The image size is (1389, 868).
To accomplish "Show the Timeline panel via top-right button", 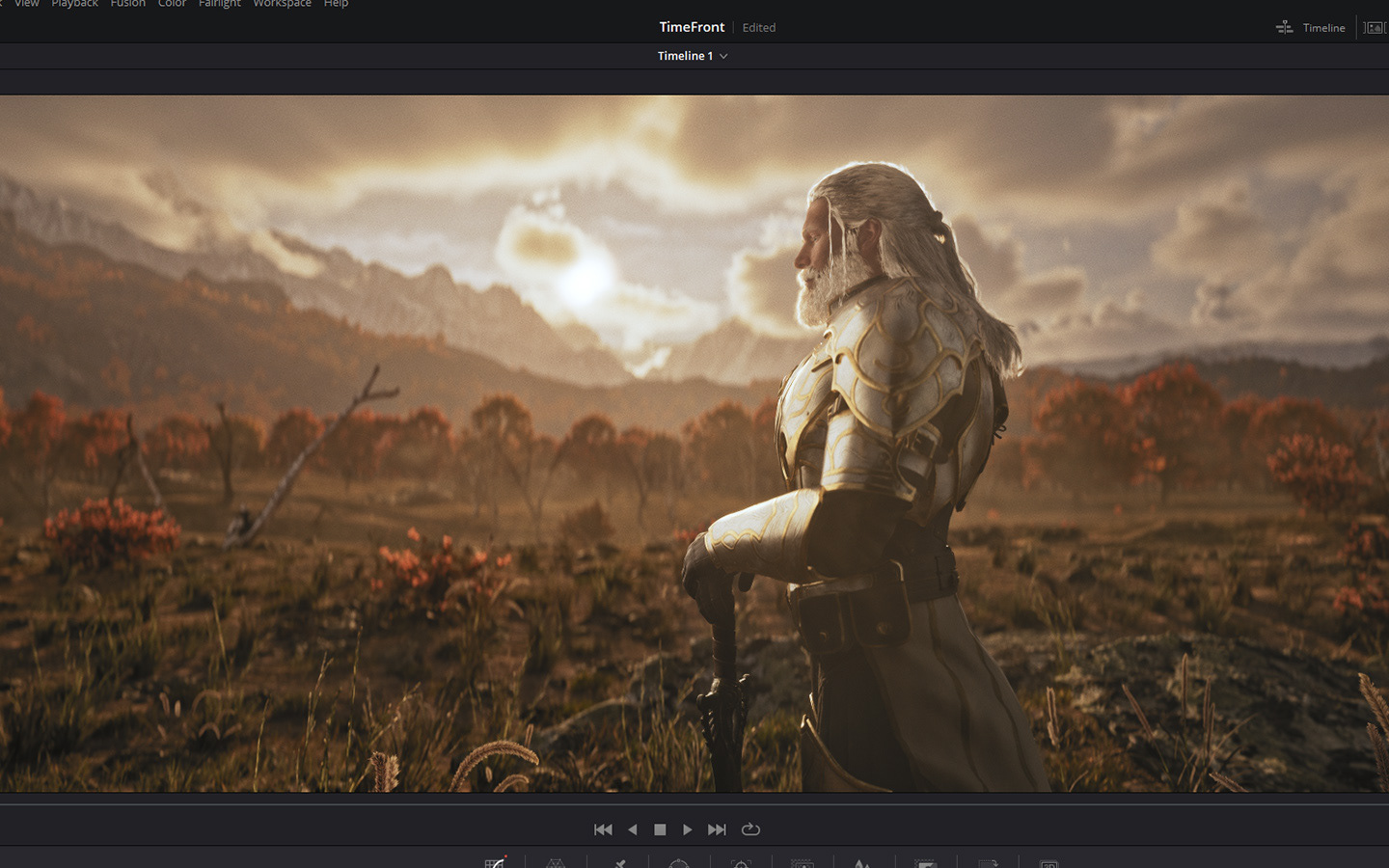I will point(1310,28).
